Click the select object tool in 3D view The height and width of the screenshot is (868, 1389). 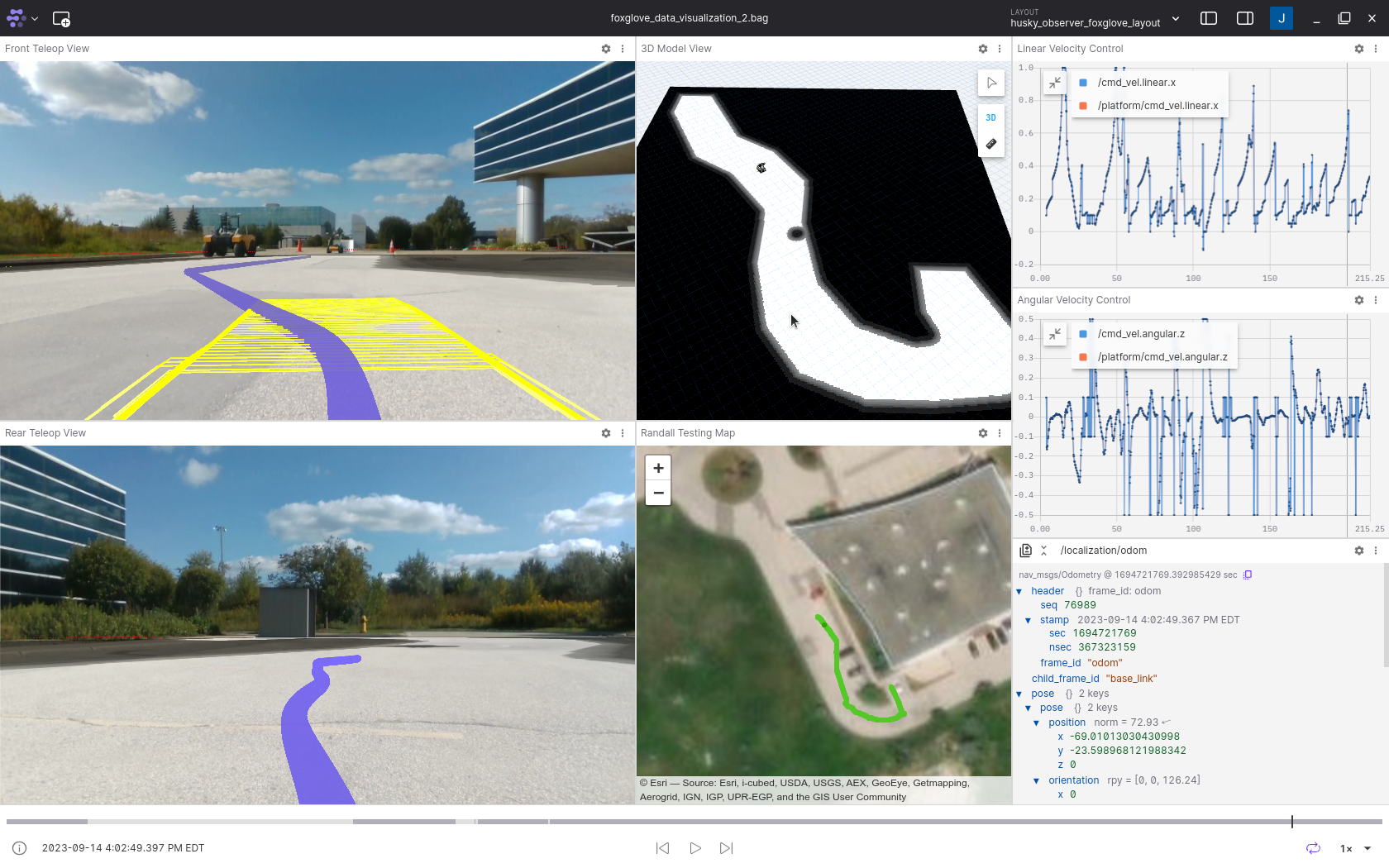(x=991, y=83)
